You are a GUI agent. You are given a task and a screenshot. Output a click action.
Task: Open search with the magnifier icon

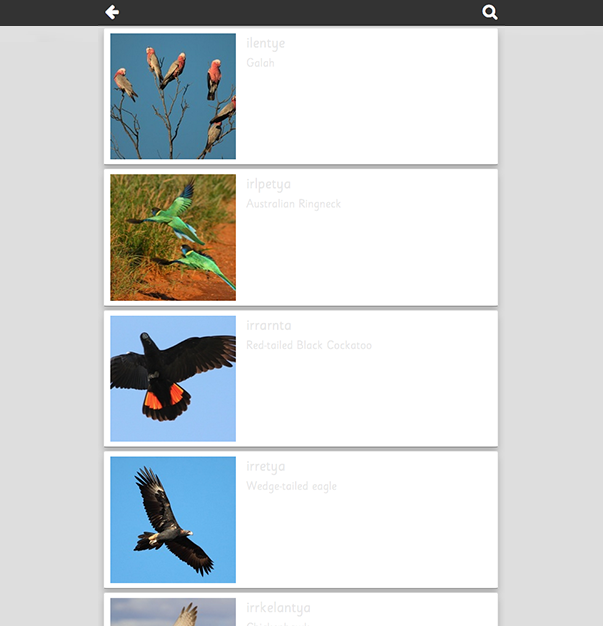490,12
